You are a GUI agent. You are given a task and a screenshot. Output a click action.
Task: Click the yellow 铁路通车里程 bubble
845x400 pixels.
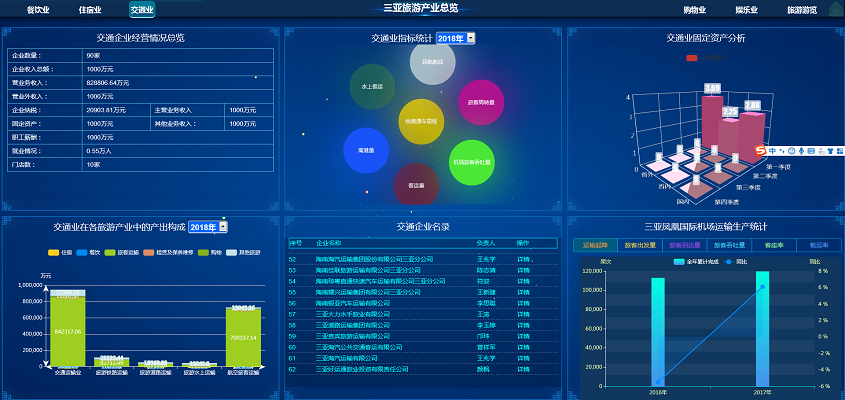click(x=421, y=121)
